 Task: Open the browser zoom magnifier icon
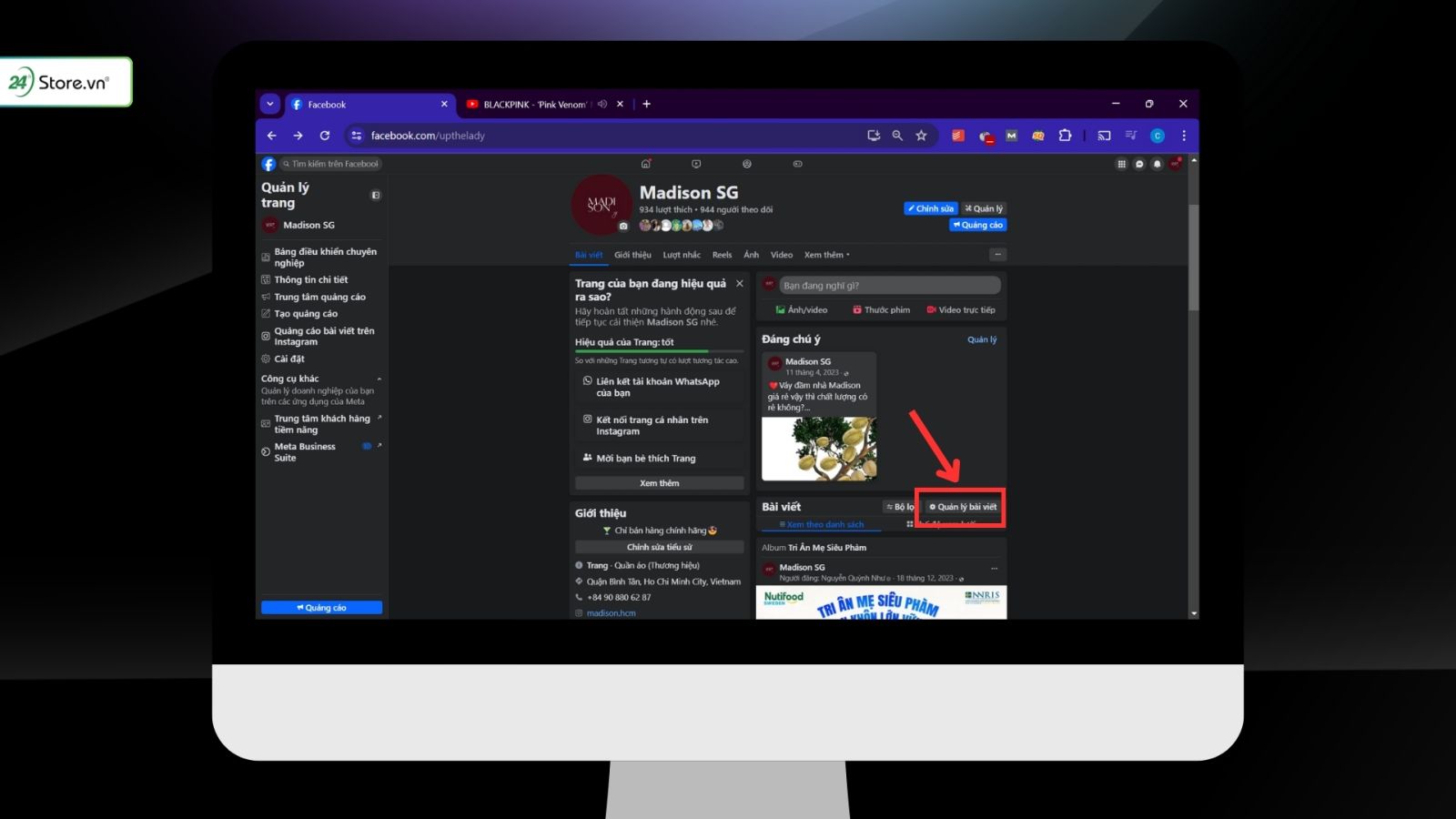(x=897, y=136)
